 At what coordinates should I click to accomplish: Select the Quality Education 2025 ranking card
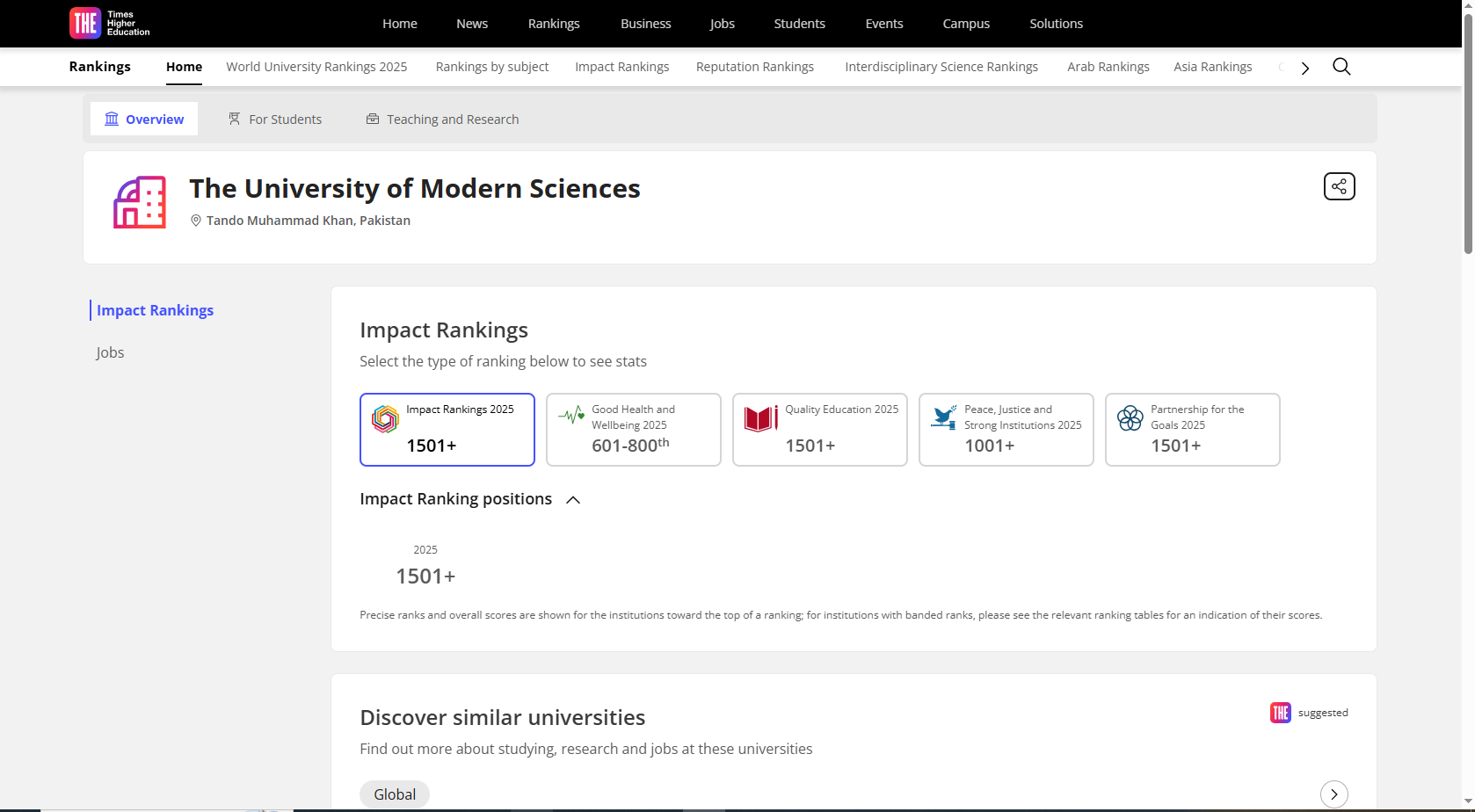(819, 430)
